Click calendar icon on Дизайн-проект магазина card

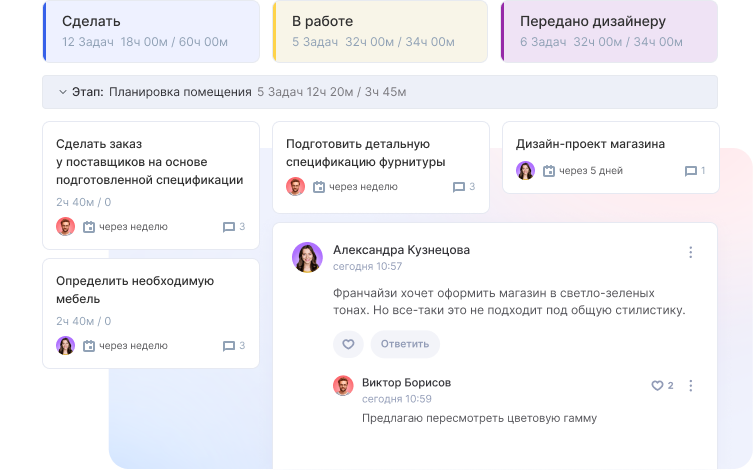coord(548,171)
